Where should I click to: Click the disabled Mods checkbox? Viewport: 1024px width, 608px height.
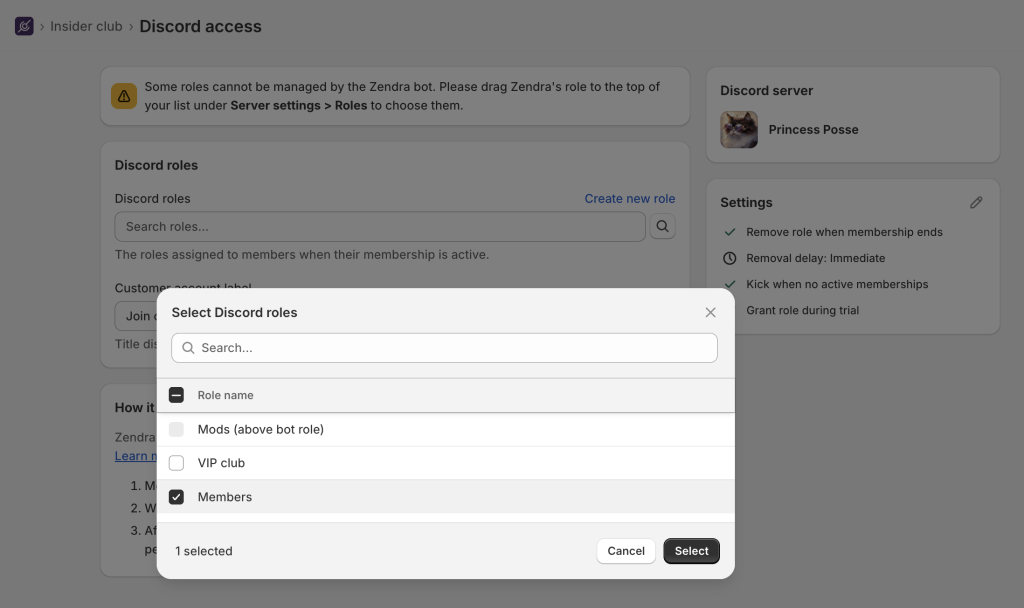pos(176,429)
